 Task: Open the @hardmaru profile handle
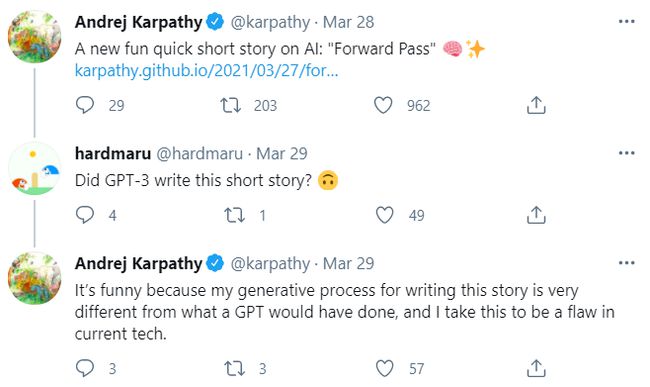(199, 154)
